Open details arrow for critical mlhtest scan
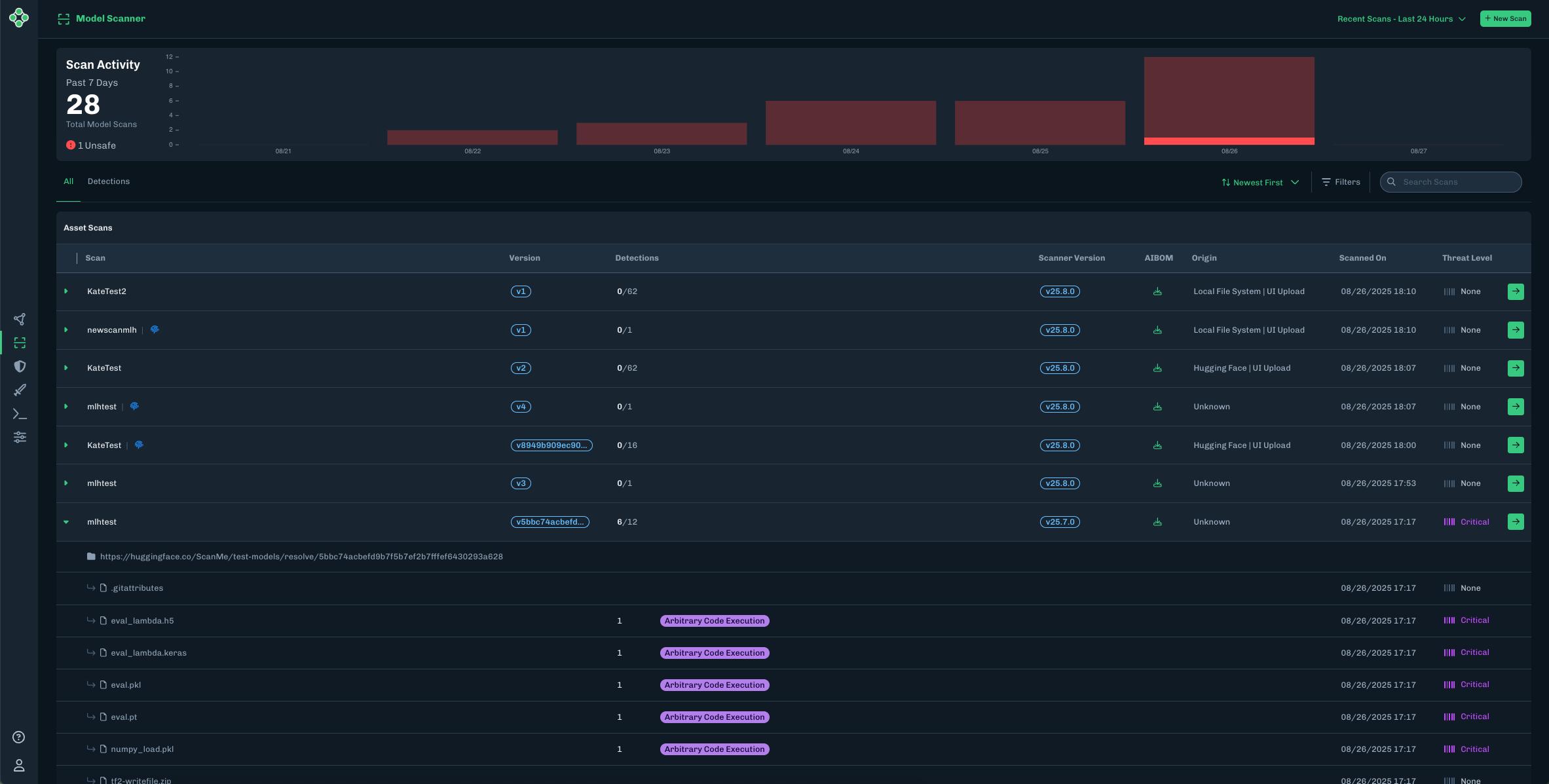This screenshot has height=784, width=1549. point(1515,522)
